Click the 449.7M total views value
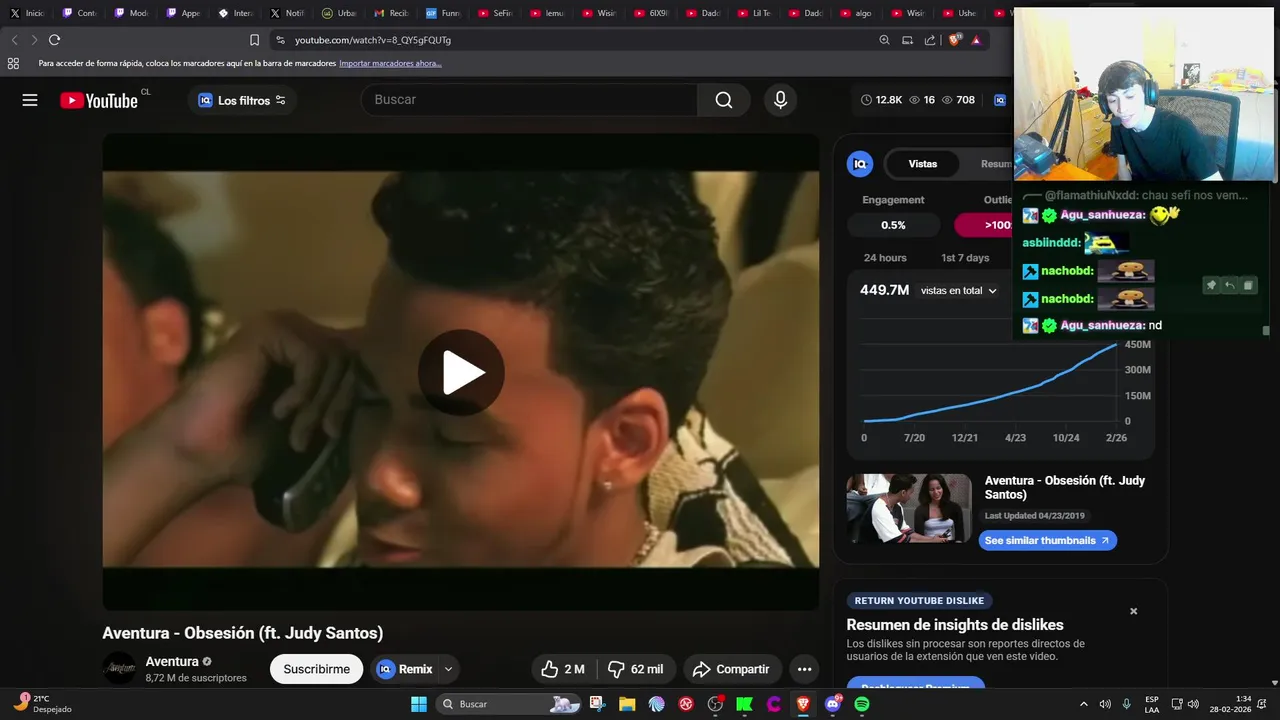The width and height of the screenshot is (1280, 720). [x=884, y=290]
